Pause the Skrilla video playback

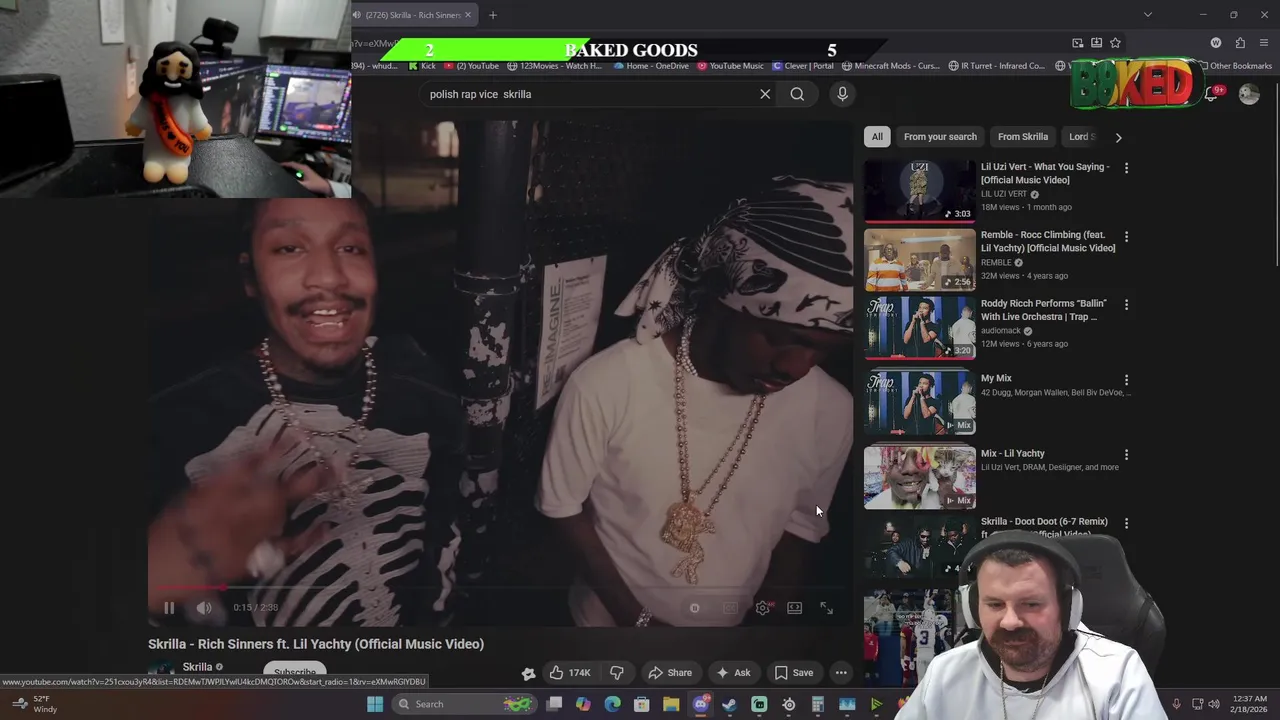pyautogui.click(x=169, y=607)
